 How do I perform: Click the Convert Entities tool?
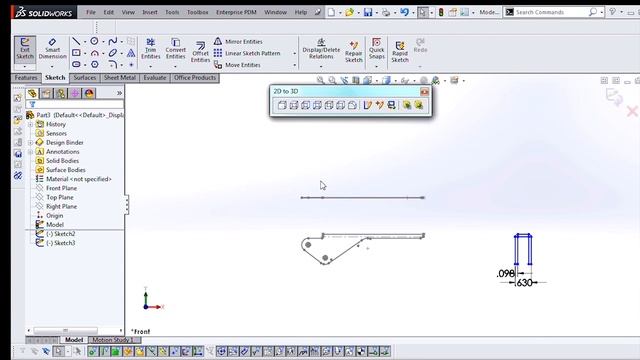(x=176, y=49)
